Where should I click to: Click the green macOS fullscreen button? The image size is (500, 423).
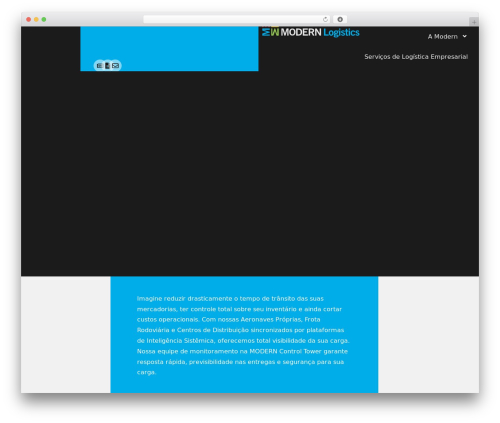pos(44,19)
